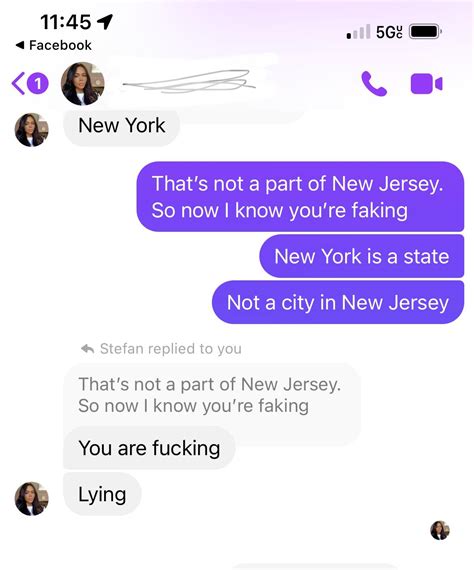
Task: Select the 'Lying' message bubble
Action: pos(102,494)
